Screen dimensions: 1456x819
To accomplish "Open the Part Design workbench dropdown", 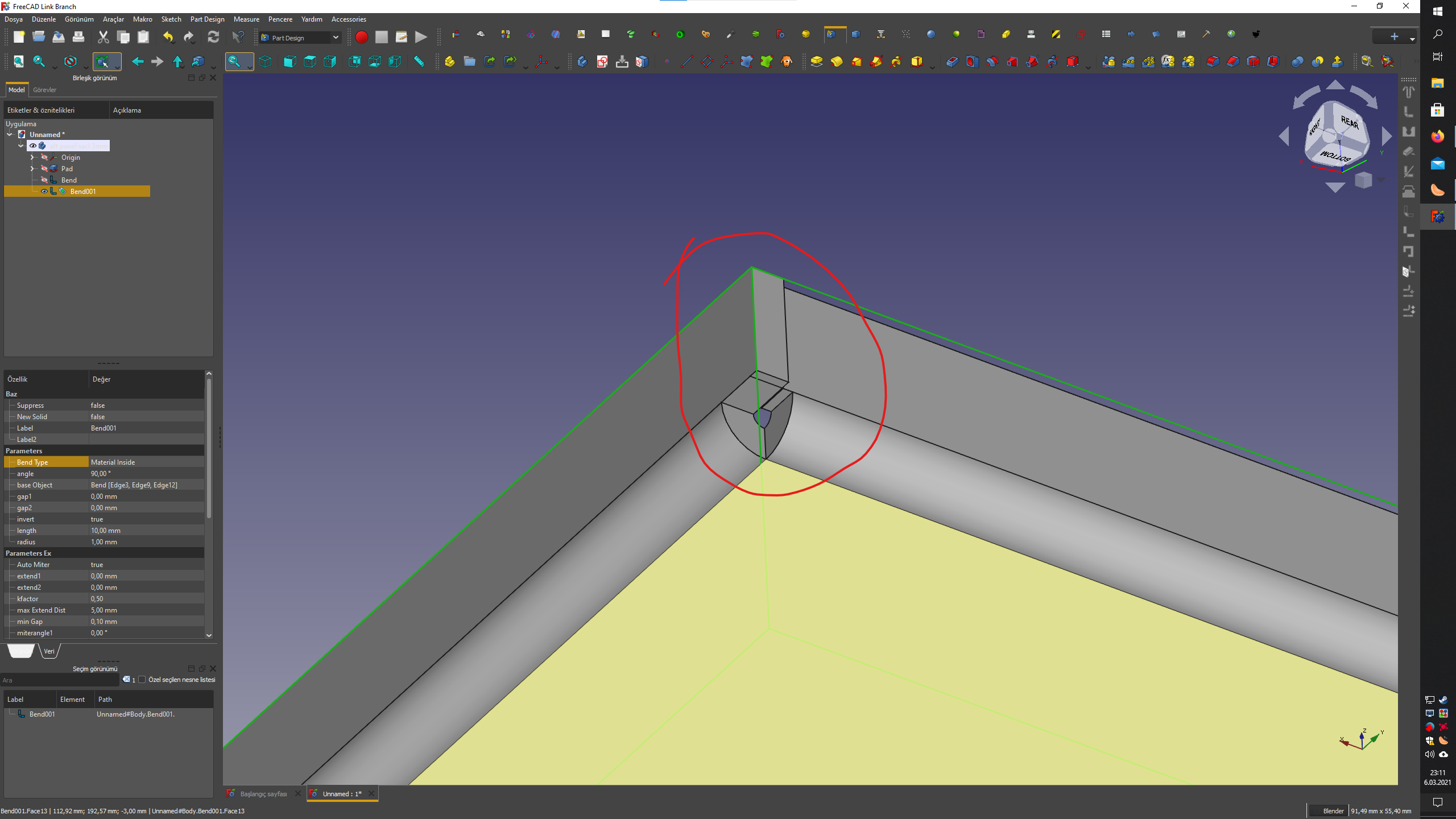I will tap(300, 38).
